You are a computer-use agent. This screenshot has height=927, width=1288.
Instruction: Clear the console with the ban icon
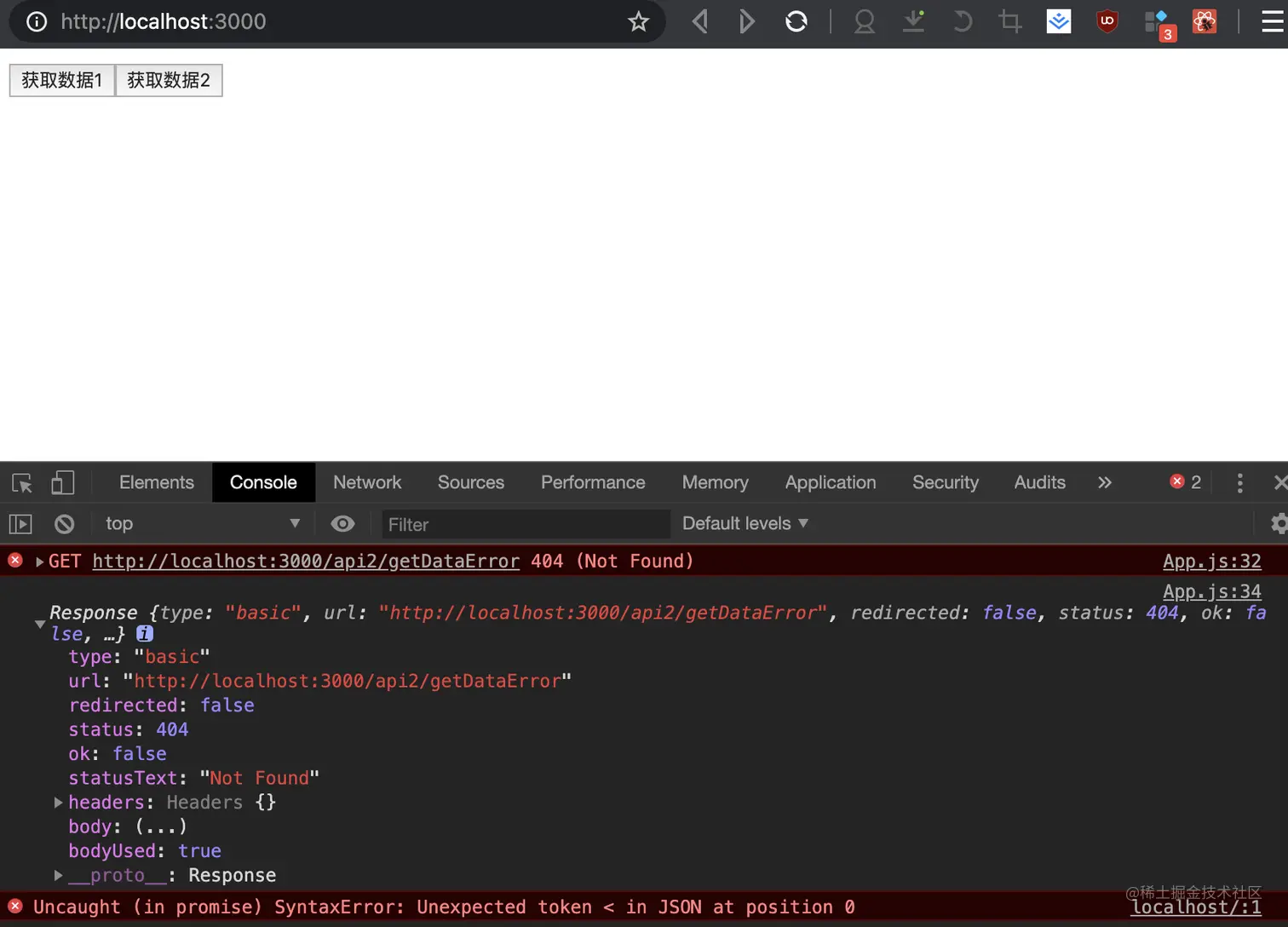(64, 524)
